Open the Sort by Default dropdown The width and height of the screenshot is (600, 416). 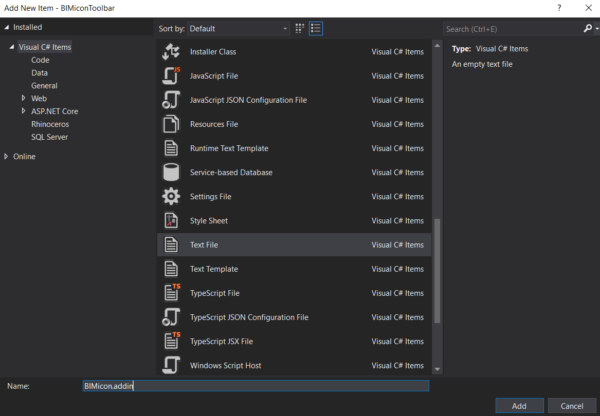pyautogui.click(x=238, y=29)
